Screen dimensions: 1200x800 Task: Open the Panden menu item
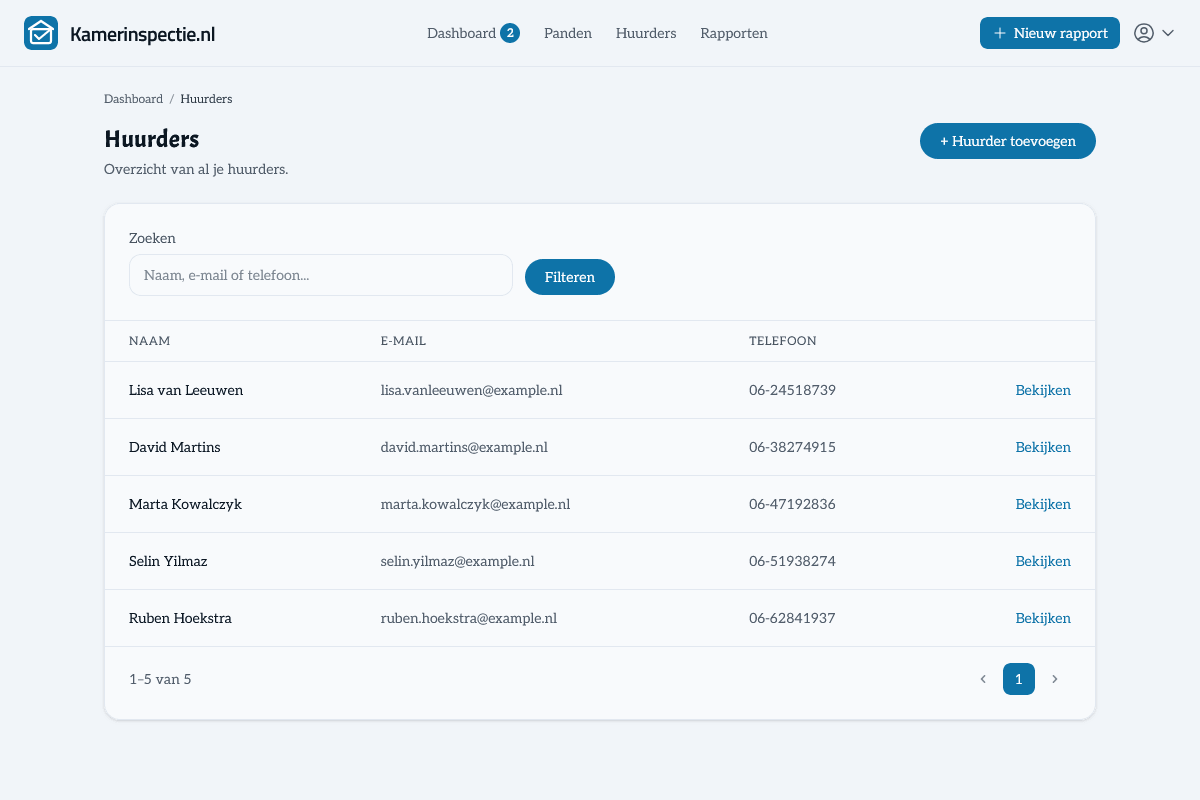tap(568, 33)
